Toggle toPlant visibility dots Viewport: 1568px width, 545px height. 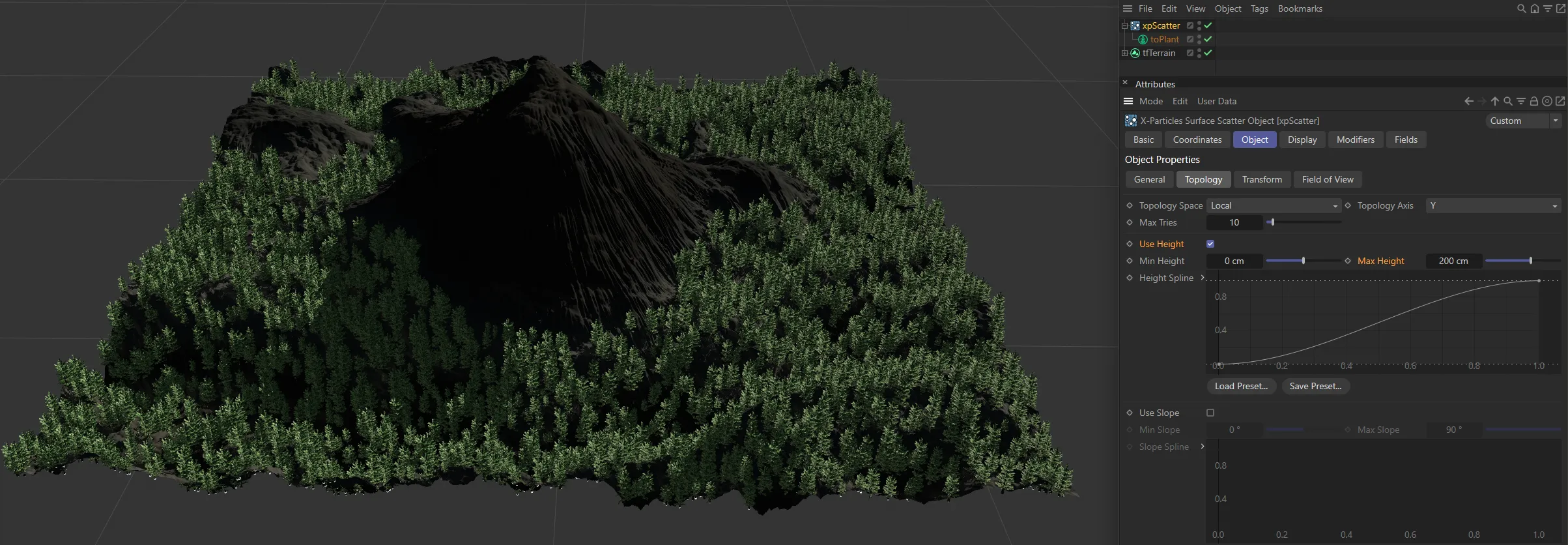[1199, 39]
